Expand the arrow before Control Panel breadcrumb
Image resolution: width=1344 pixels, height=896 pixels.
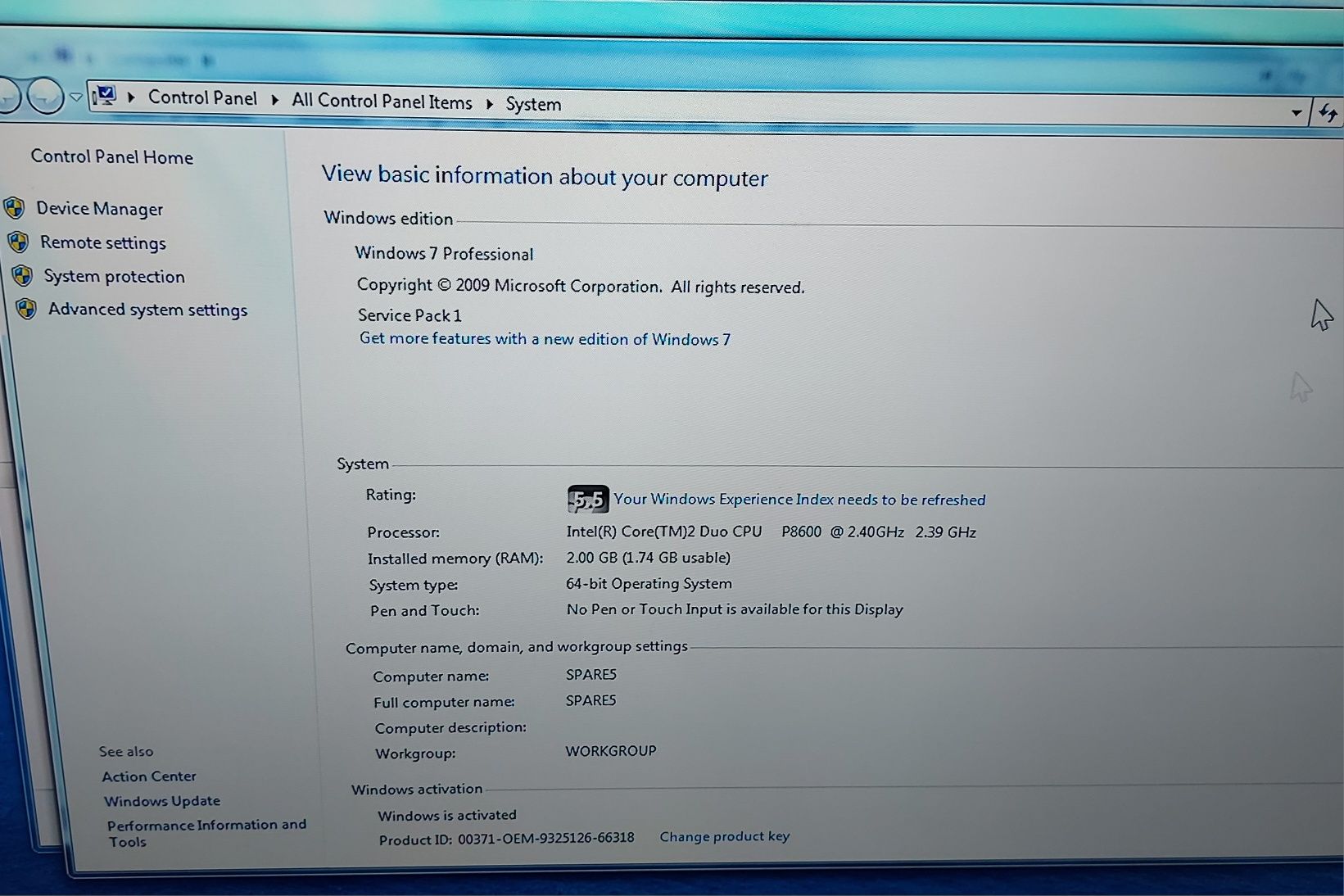pyautogui.click(x=131, y=97)
